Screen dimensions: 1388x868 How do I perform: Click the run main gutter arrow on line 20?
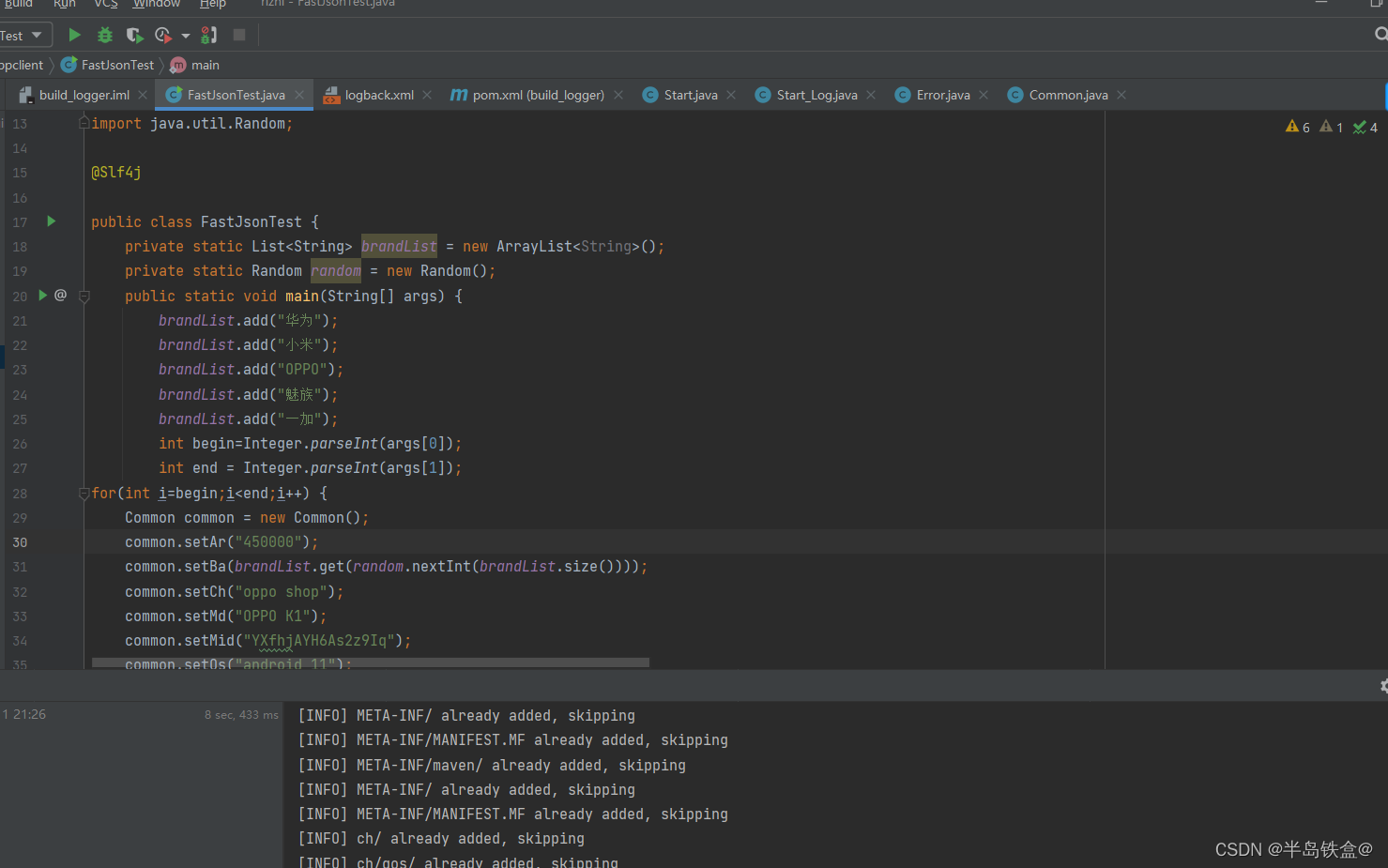click(42, 295)
